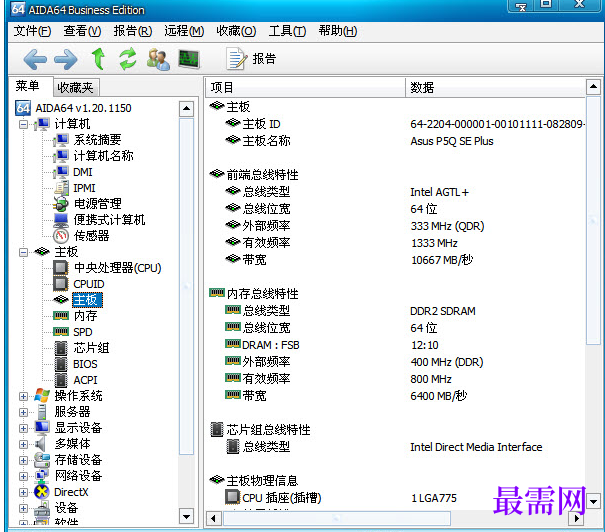
Task: Expand the 显示设备 tree node
Action: coord(23,428)
